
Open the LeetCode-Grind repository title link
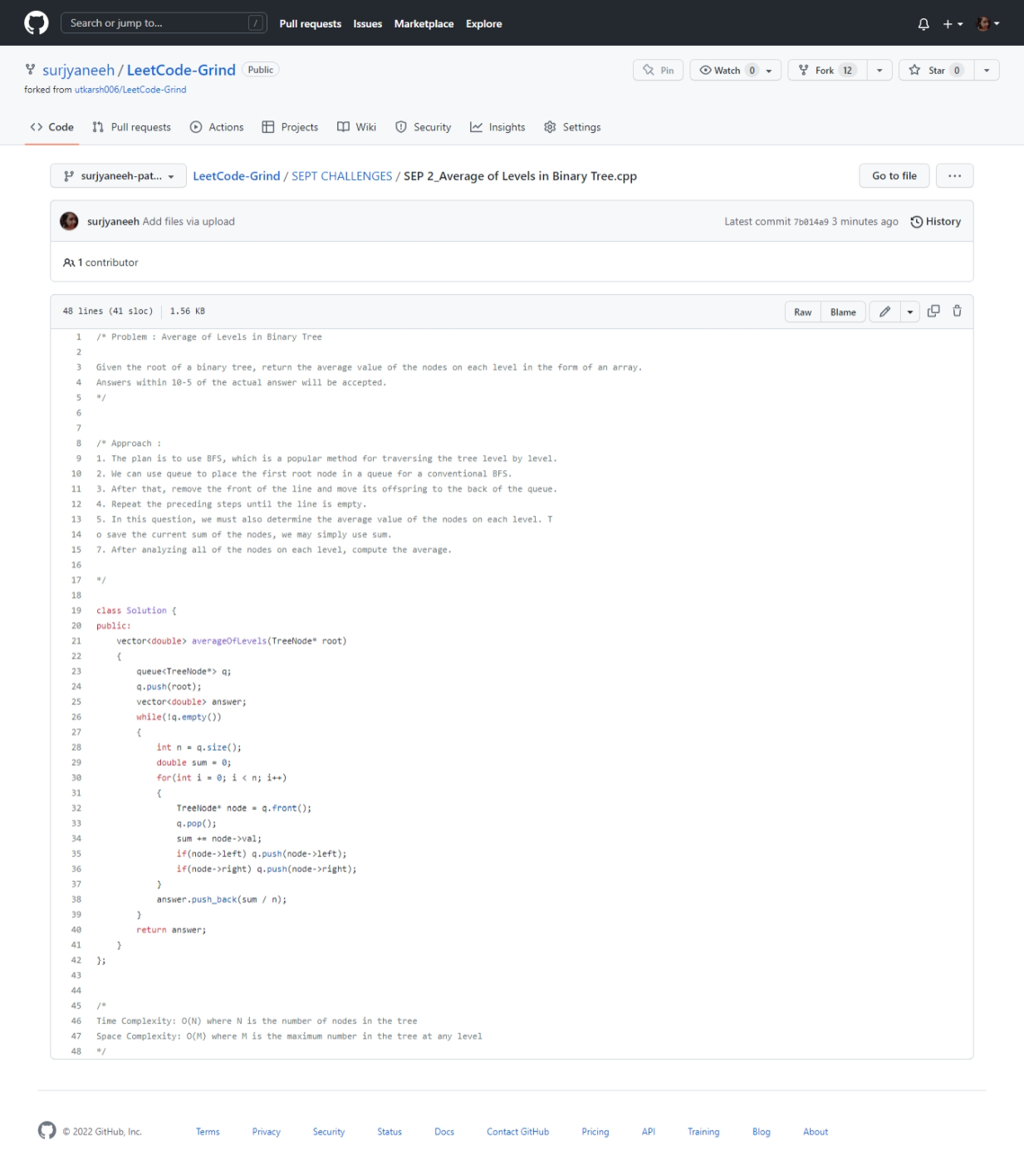coord(181,70)
